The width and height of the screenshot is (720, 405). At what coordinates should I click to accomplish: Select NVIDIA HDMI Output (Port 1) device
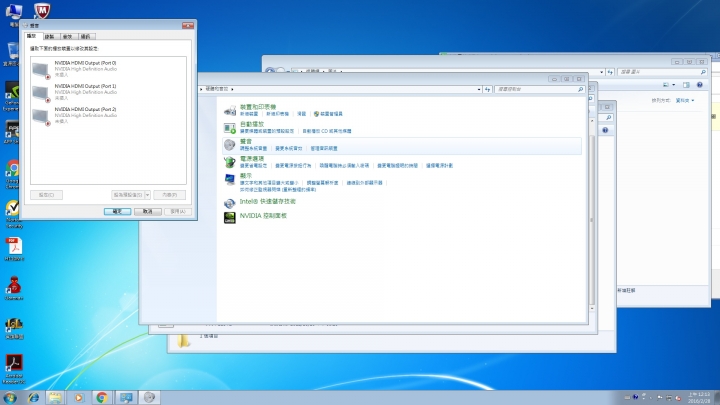[108, 92]
